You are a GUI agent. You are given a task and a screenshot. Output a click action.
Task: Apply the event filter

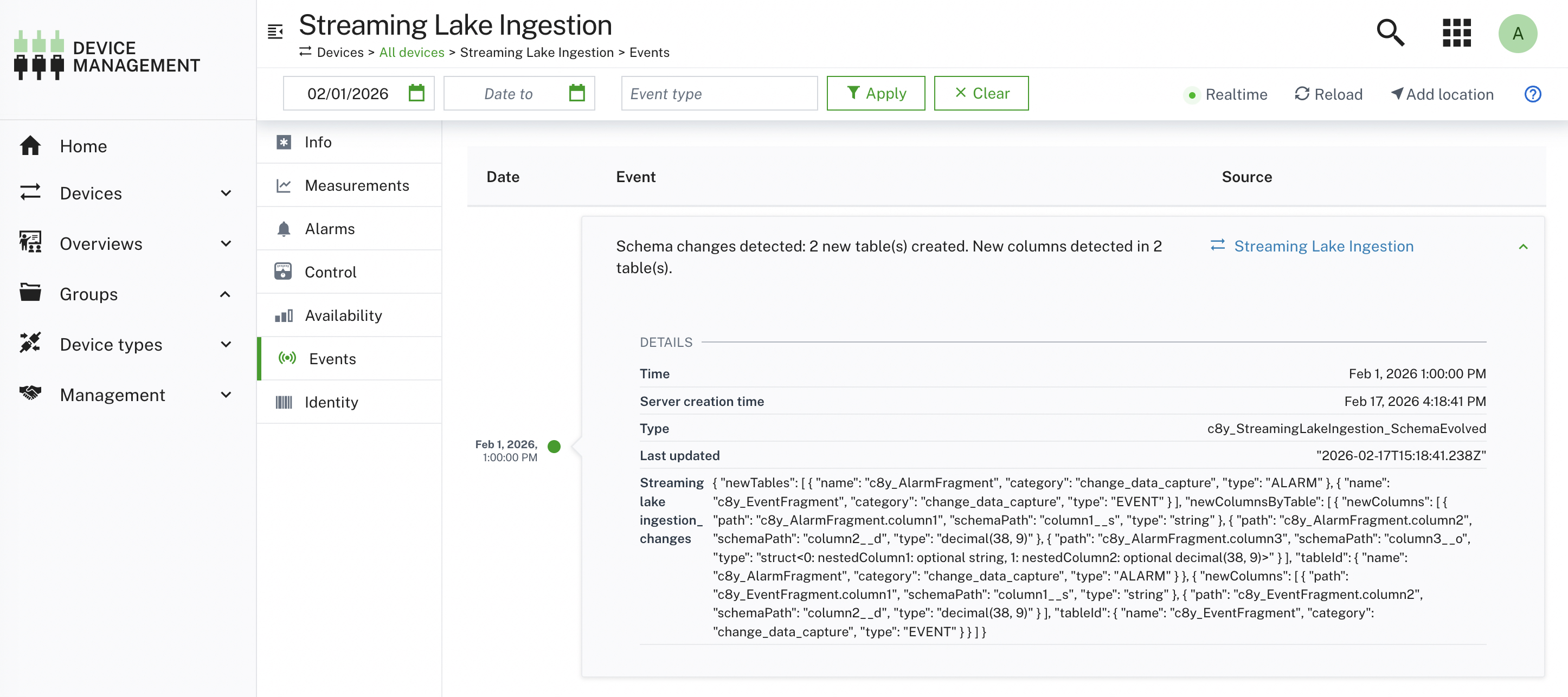pyautogui.click(x=875, y=93)
